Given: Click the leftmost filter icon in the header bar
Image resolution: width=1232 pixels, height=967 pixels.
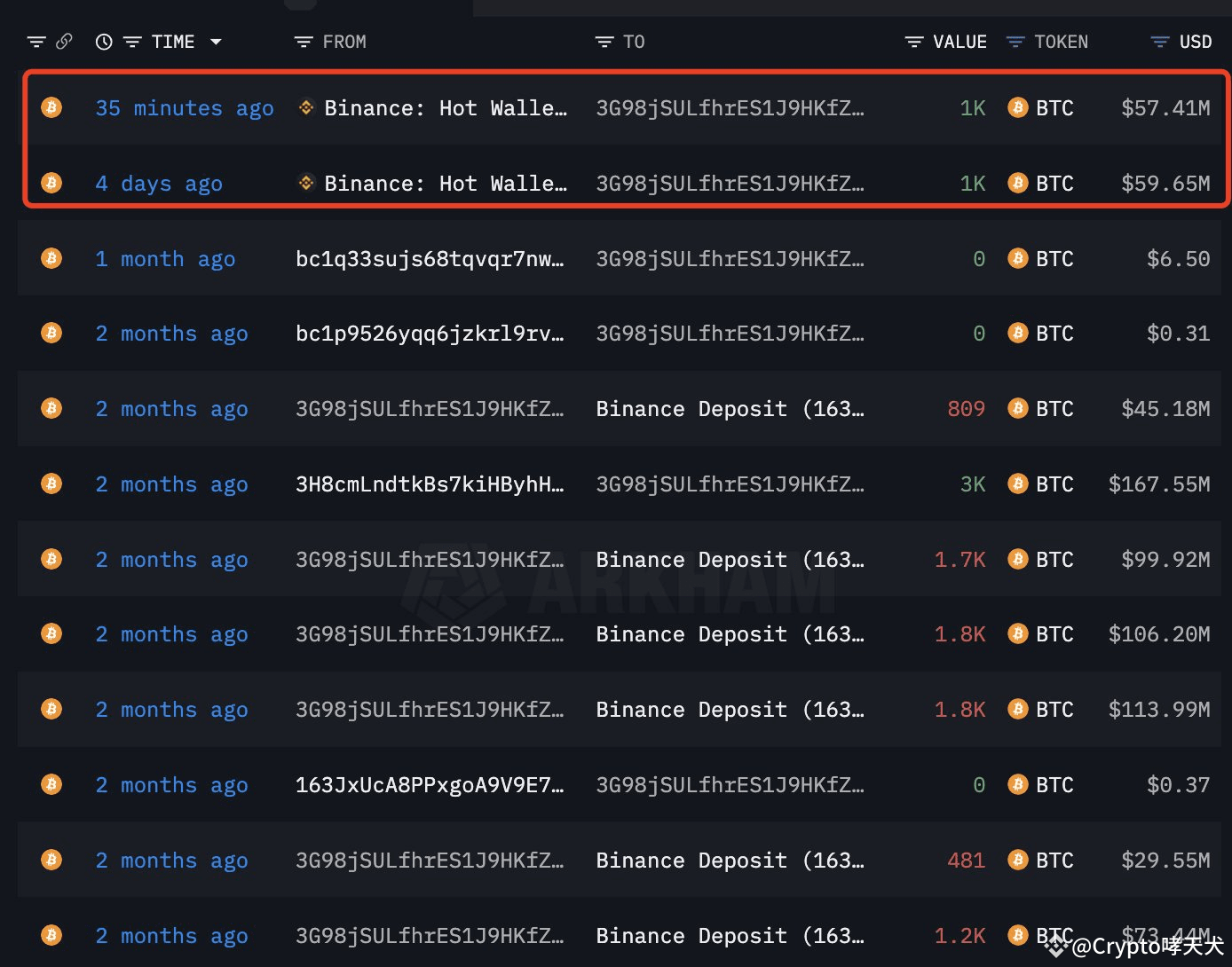Looking at the screenshot, I should tap(36, 41).
